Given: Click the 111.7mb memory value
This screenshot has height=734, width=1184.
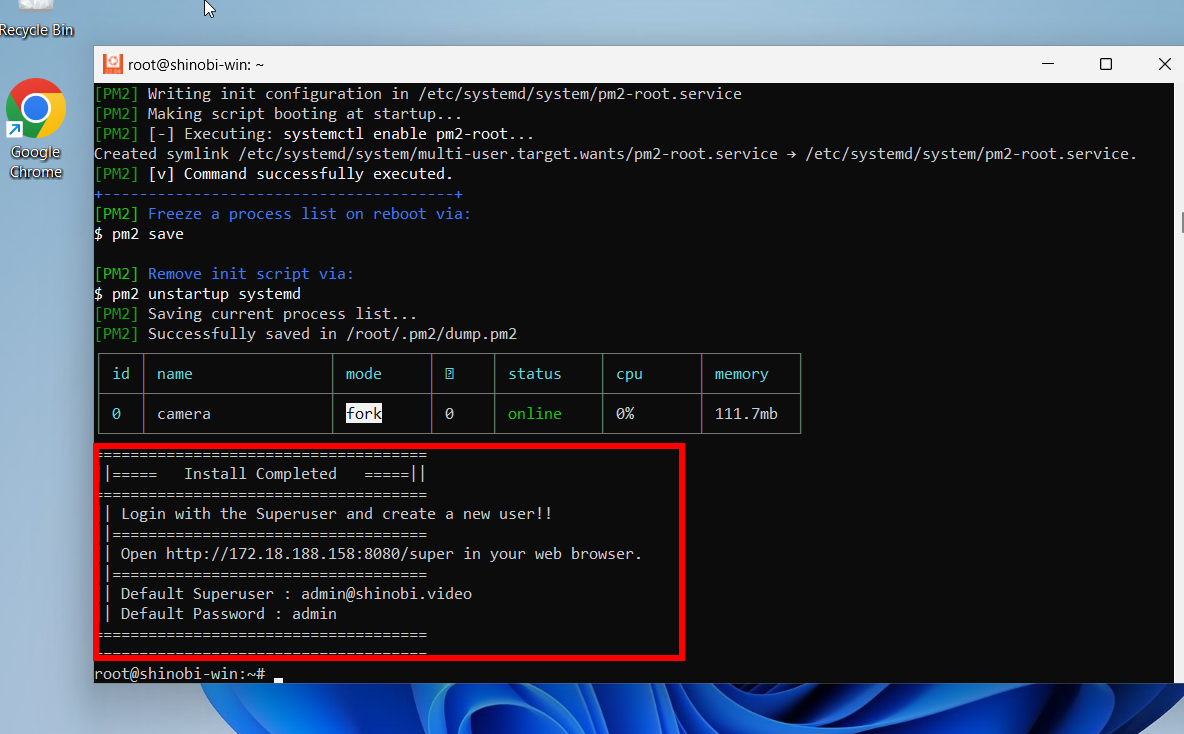Looking at the screenshot, I should pos(746,413).
